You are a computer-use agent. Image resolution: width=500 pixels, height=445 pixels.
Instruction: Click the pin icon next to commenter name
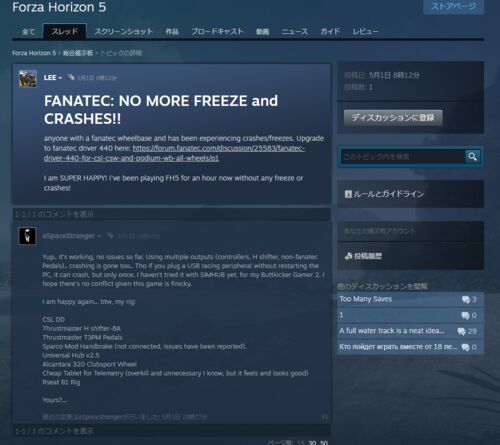[x=110, y=236]
